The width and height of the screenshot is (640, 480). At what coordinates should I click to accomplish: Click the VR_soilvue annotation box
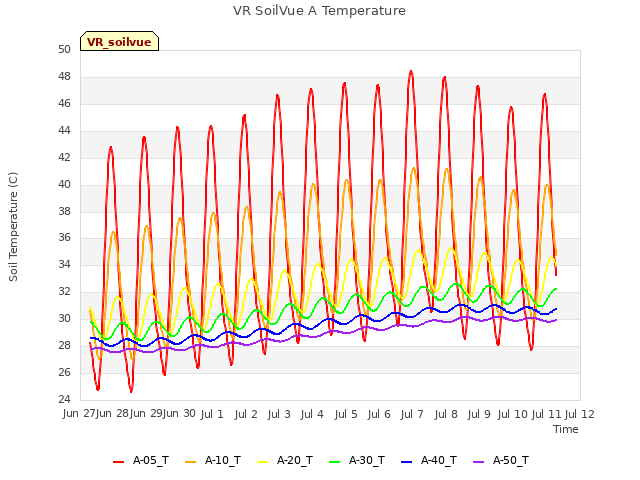click(x=119, y=41)
